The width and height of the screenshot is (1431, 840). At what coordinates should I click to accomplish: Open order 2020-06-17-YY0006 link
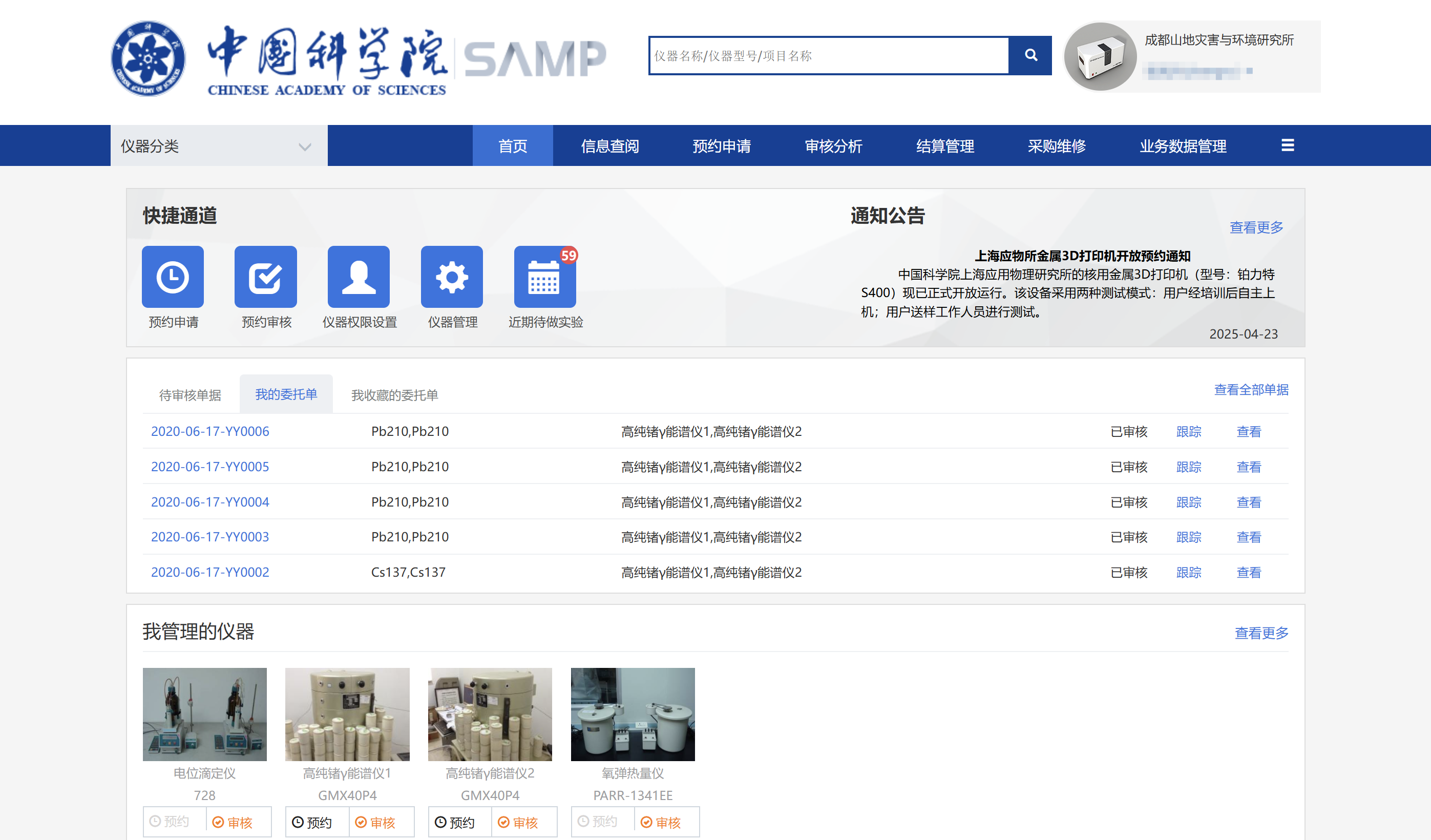[x=209, y=431]
